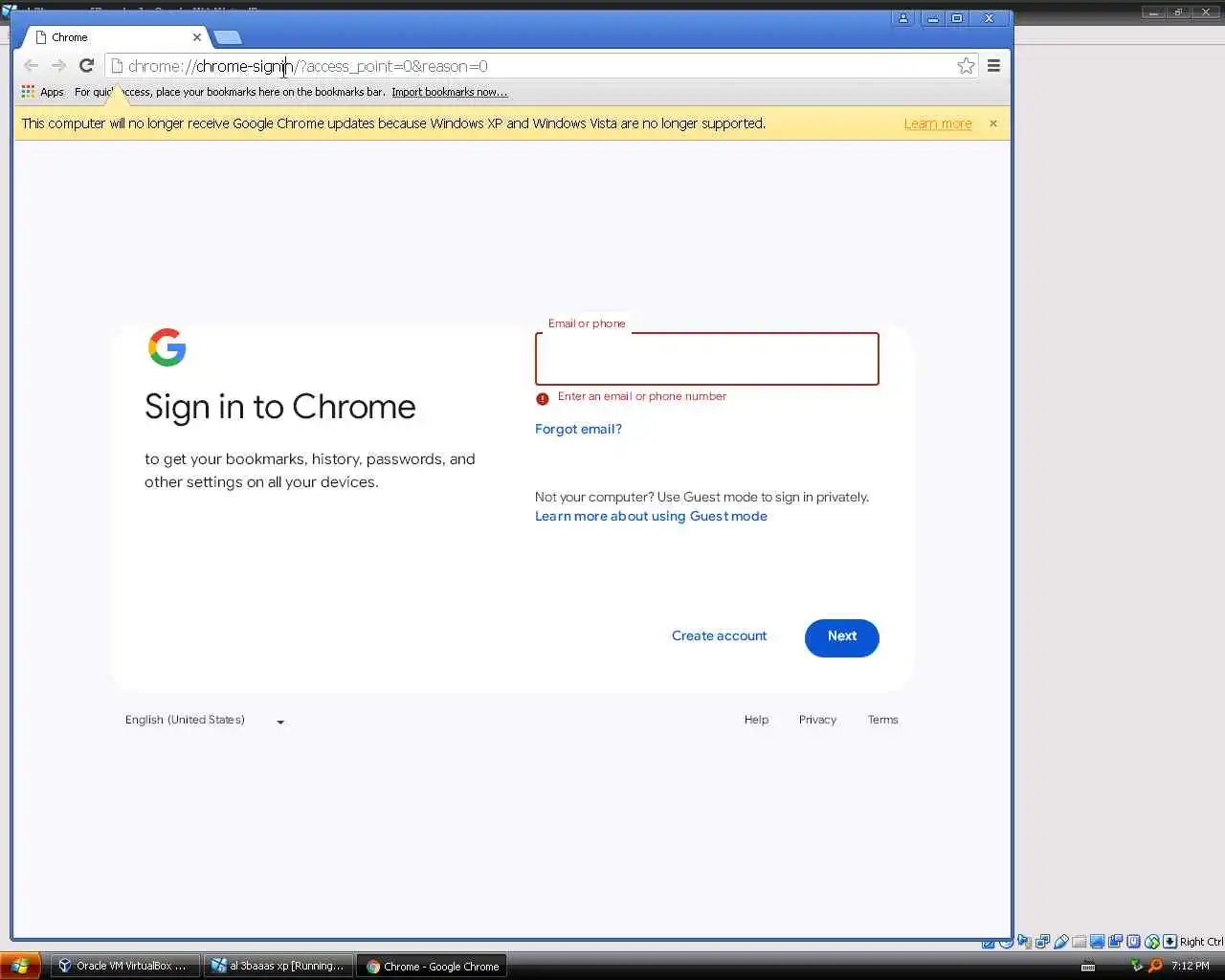
Task: Click the Forgot email? link
Action: click(578, 429)
